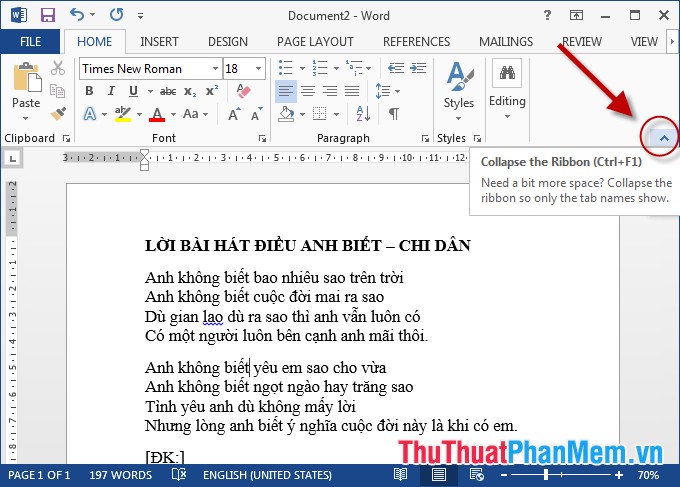Screen dimensions: 680x487
Task: Justify the text
Action: (x=352, y=91)
